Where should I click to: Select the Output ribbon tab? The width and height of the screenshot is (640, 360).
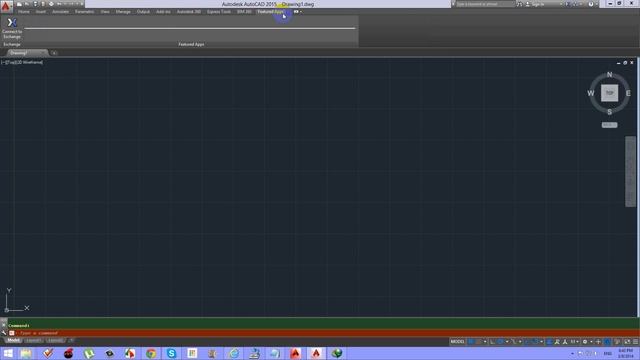(143, 12)
